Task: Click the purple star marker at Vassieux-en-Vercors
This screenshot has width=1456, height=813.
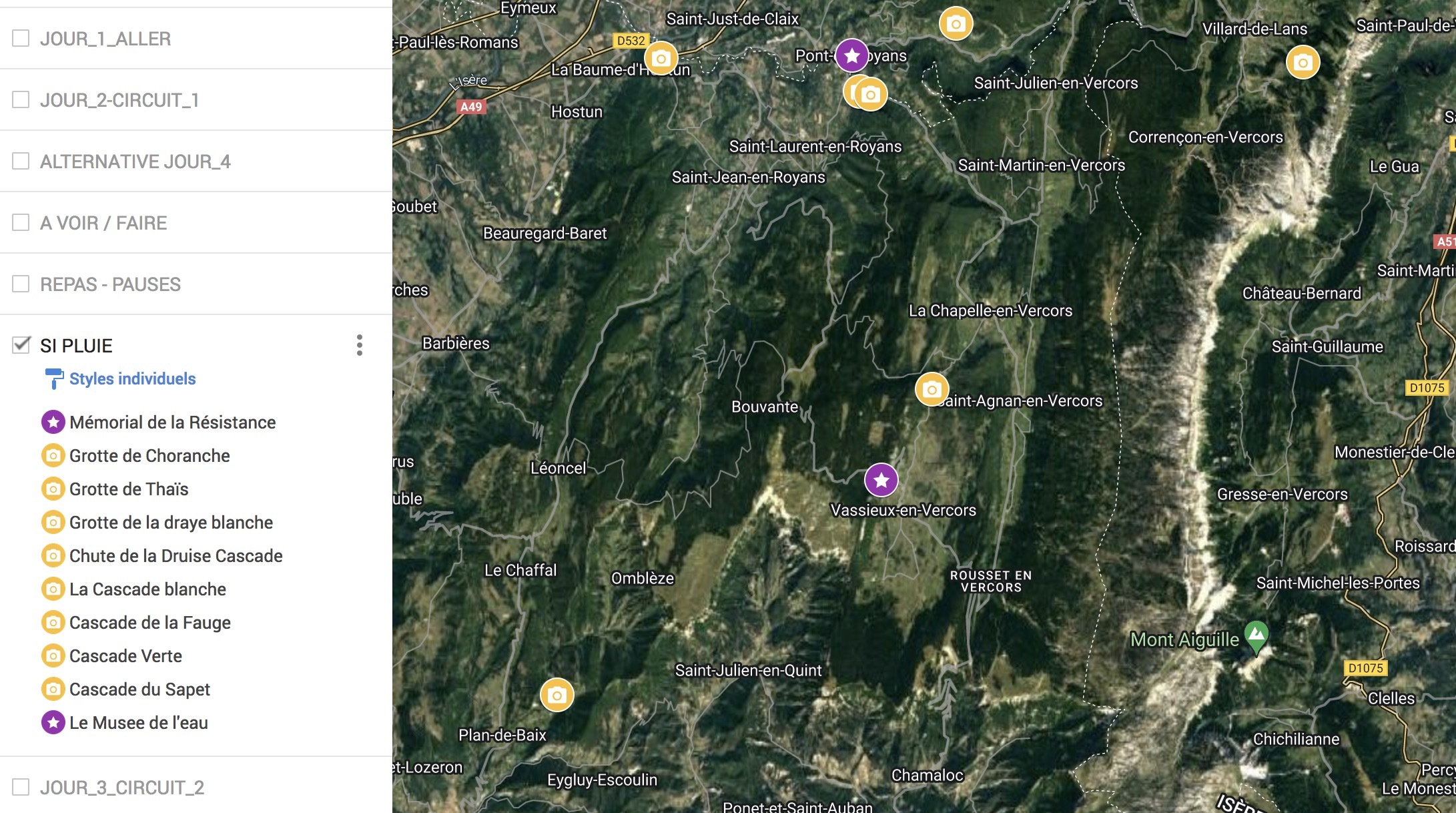Action: (881, 480)
